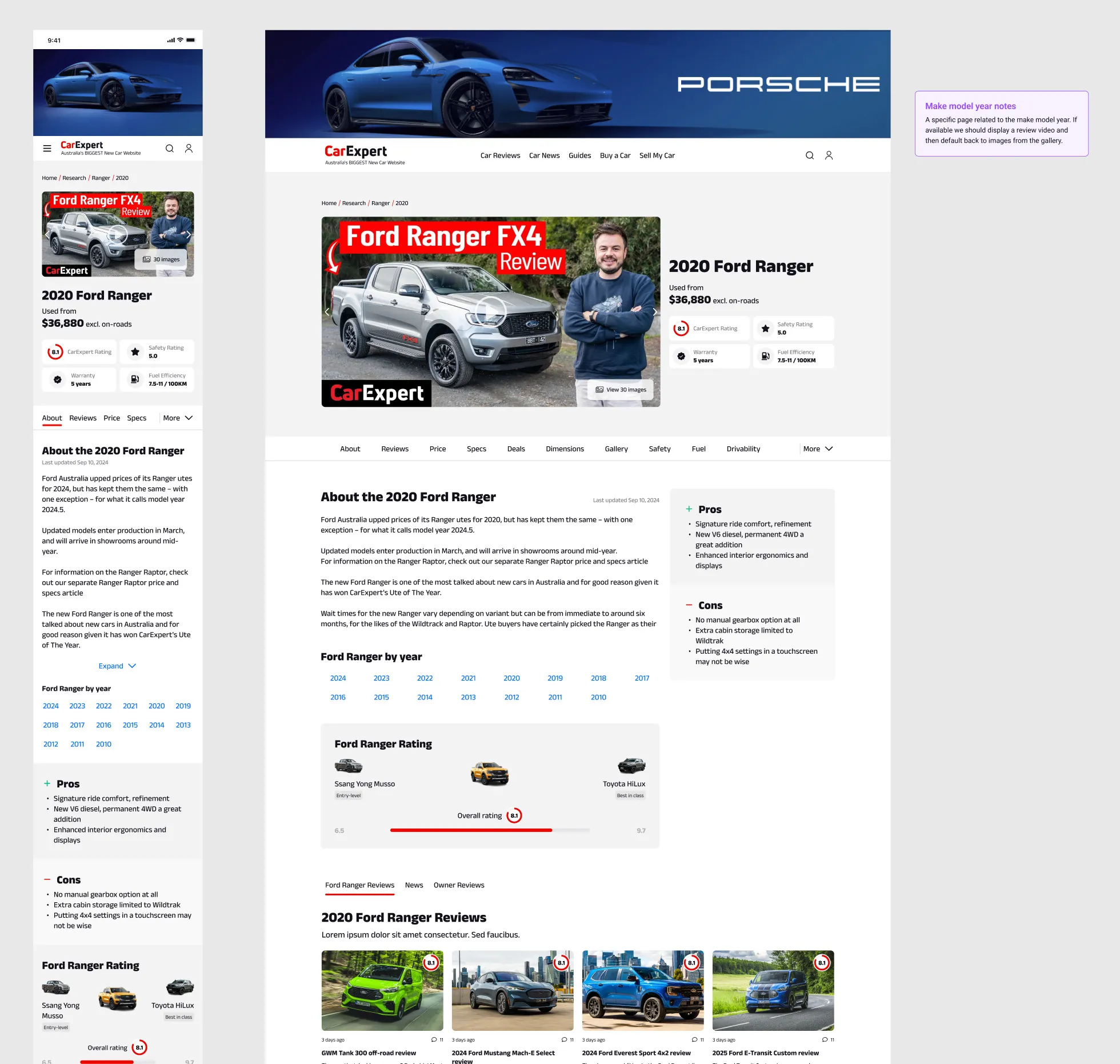The height and width of the screenshot is (1064, 1120).
Task: Switch to the Owner Reviews tab
Action: coord(459,885)
